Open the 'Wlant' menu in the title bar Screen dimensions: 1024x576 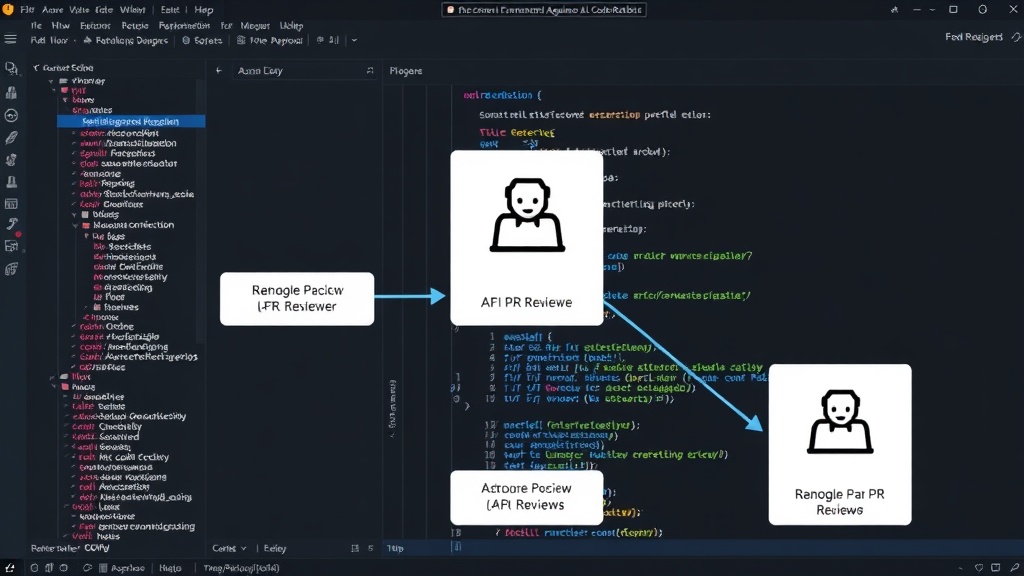click(x=133, y=10)
